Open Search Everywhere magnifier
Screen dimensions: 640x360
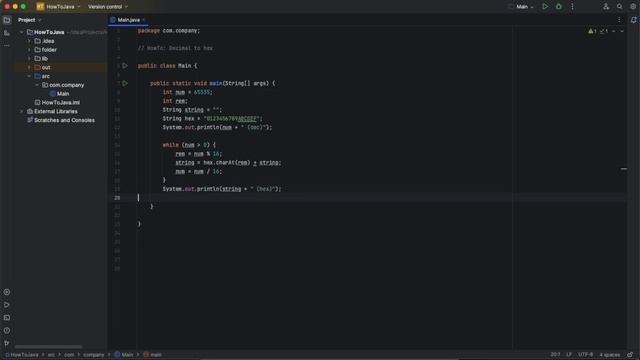620,7
